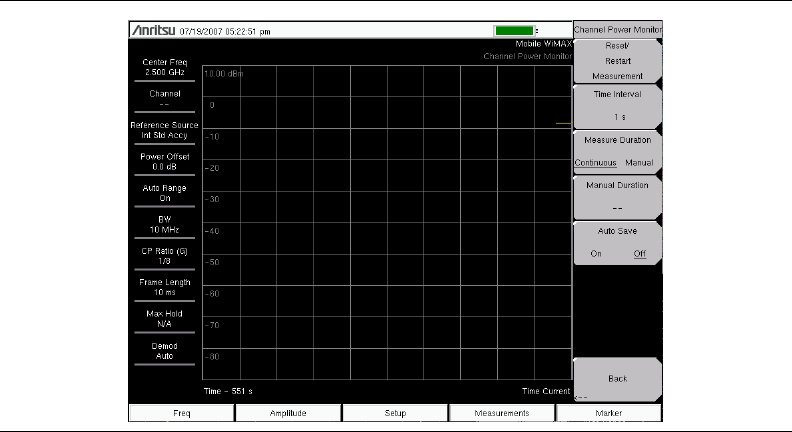The width and height of the screenshot is (792, 432).
Task: Click the Center Freq 2.500 GHz field
Action: 164,68
